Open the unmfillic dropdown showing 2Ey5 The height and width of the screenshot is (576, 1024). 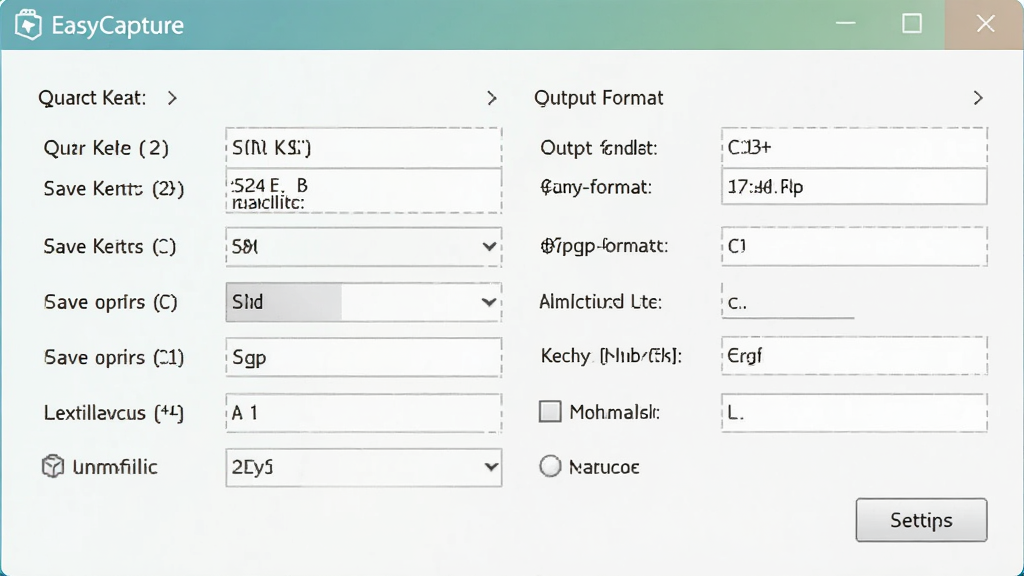pyautogui.click(x=364, y=468)
